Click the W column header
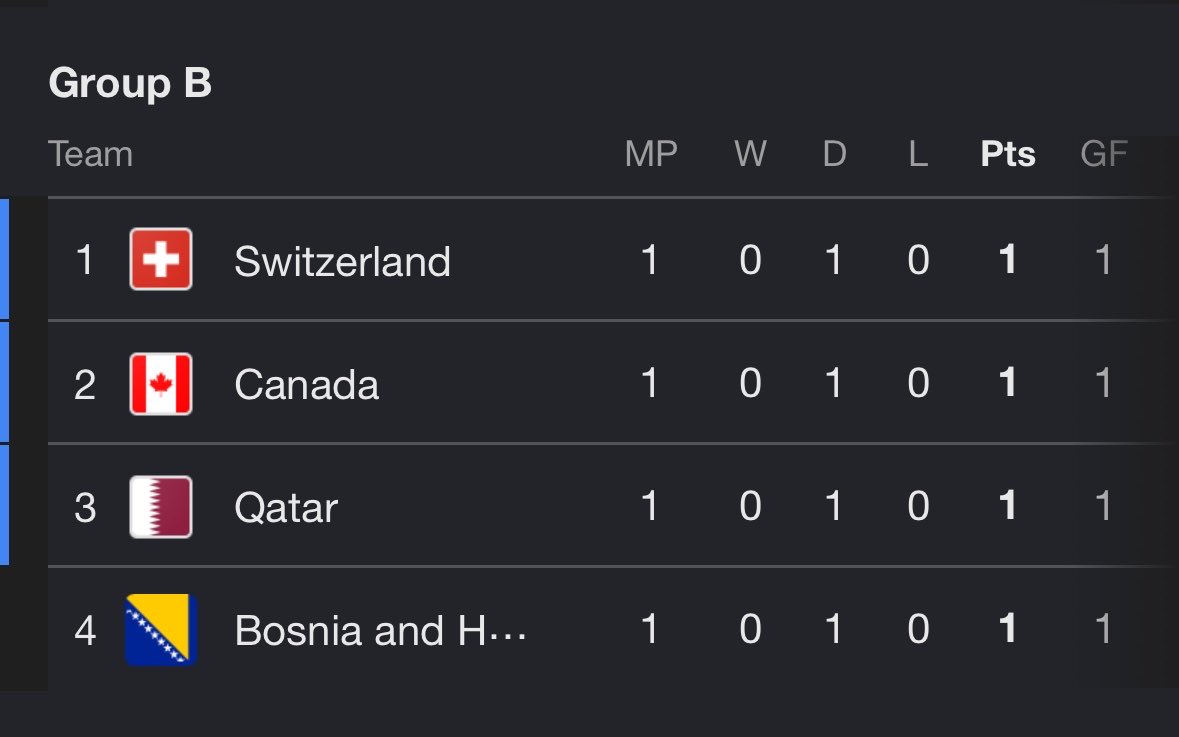Screen dimensions: 1179x737 750,154
